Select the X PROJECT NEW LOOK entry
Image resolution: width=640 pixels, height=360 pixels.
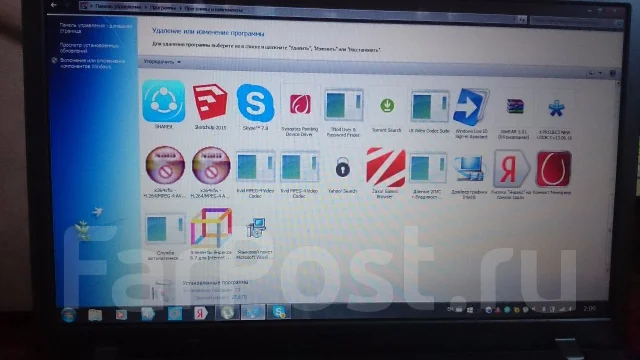point(556,109)
